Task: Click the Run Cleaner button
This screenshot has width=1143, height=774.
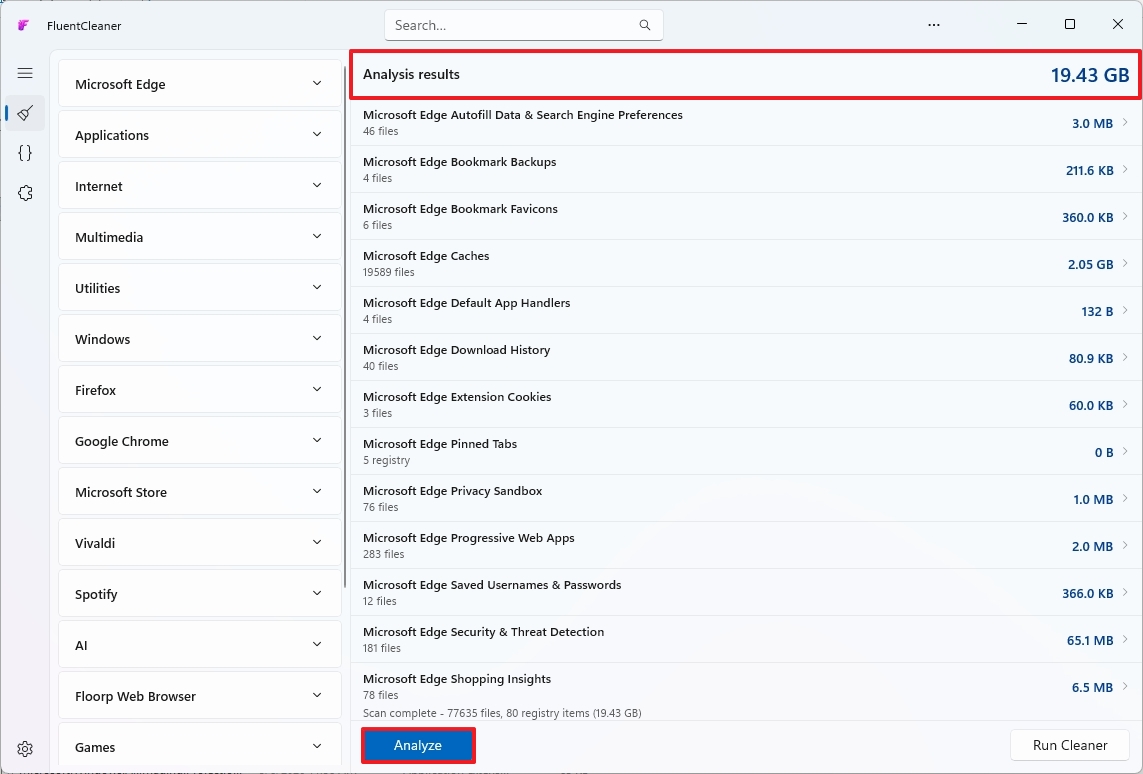Action: point(1069,745)
